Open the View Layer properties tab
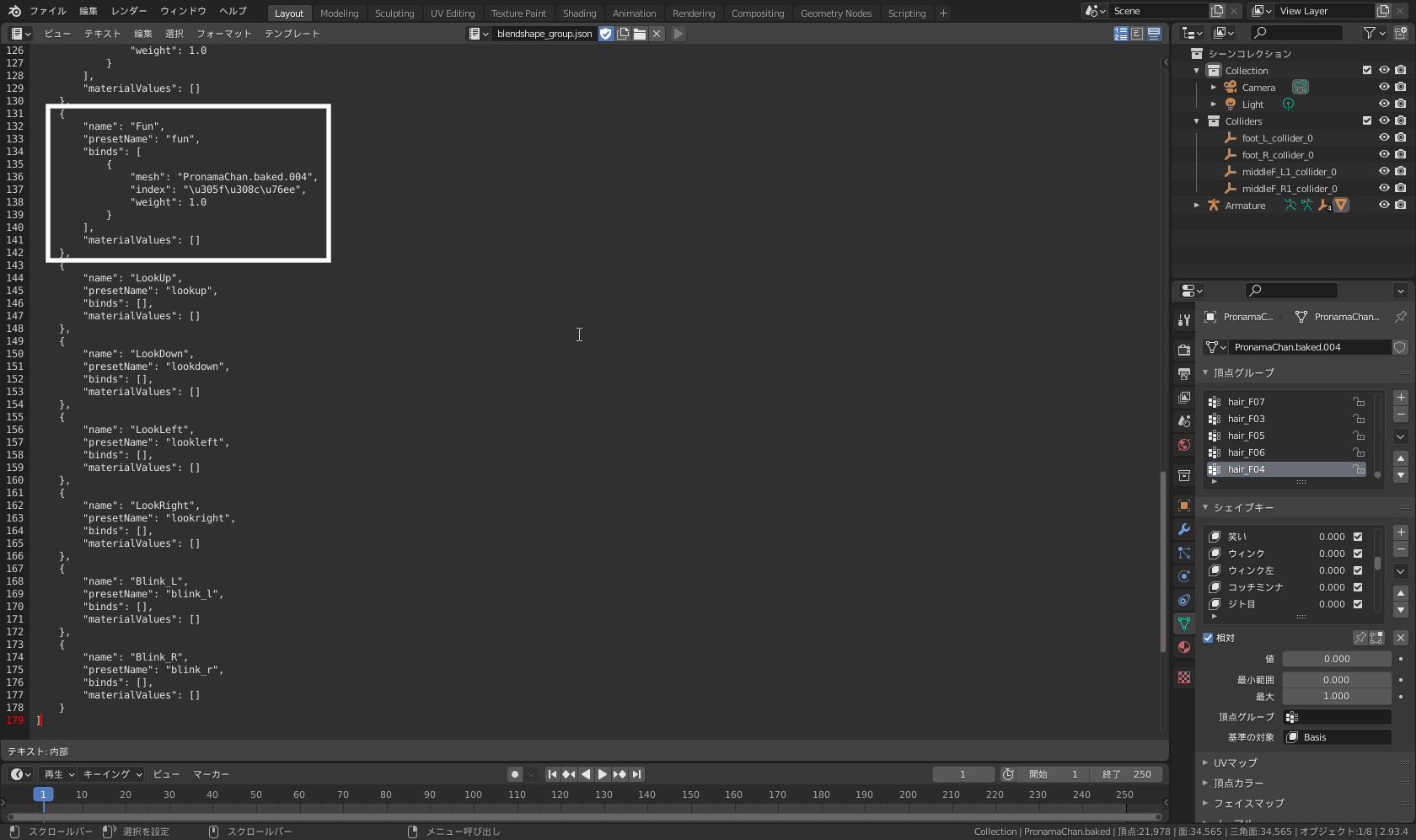This screenshot has height=840, width=1416. click(x=1184, y=397)
